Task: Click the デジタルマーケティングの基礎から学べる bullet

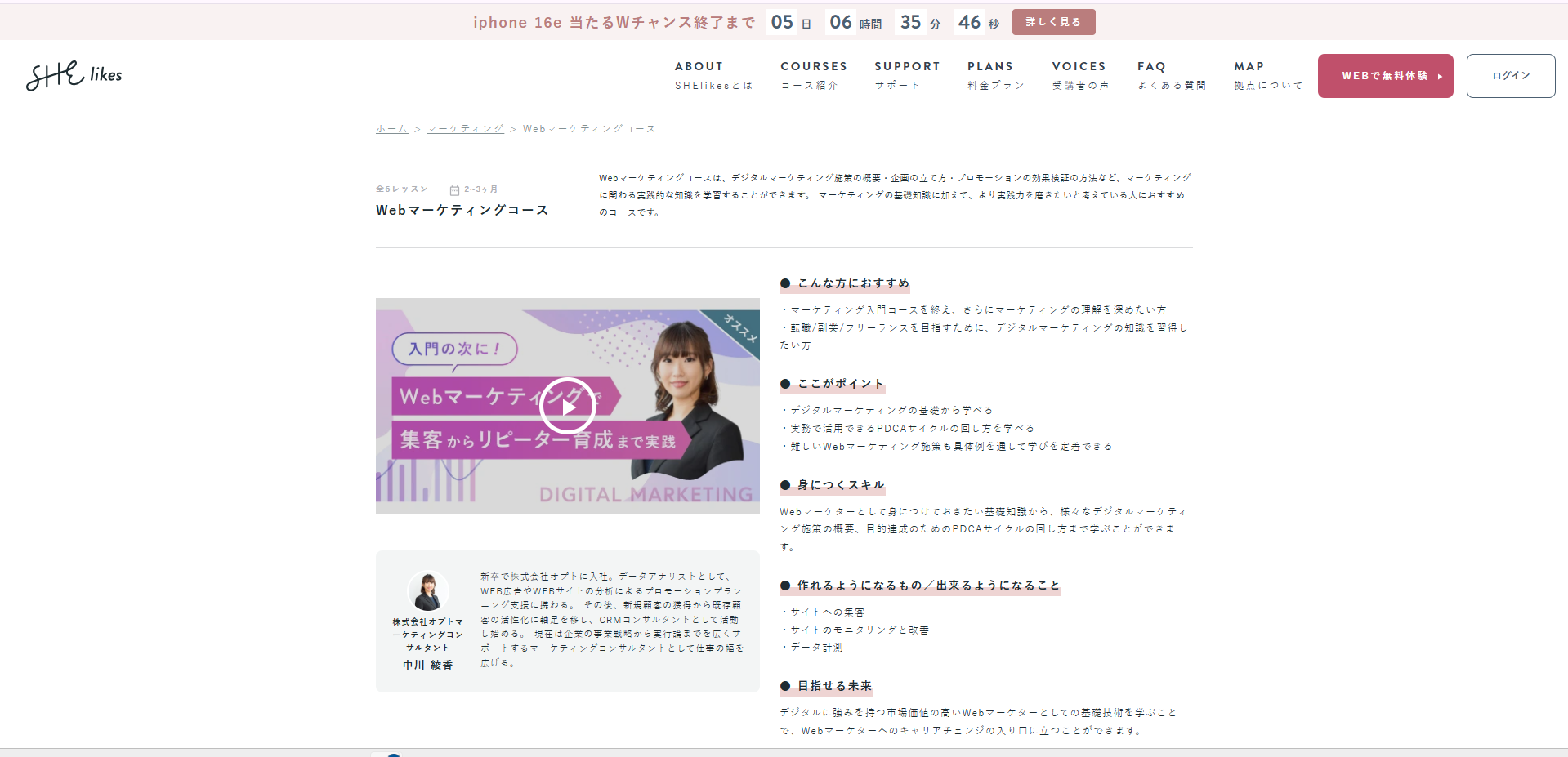Action: [x=887, y=410]
